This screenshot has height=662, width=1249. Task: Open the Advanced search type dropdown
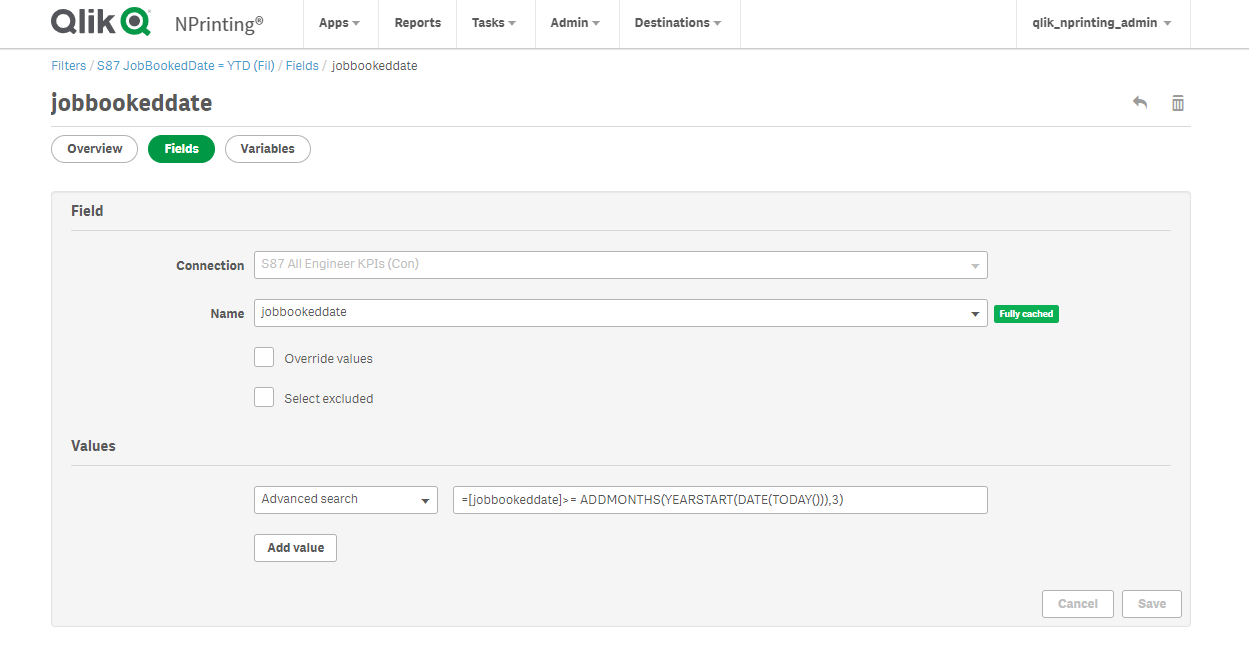coord(346,499)
